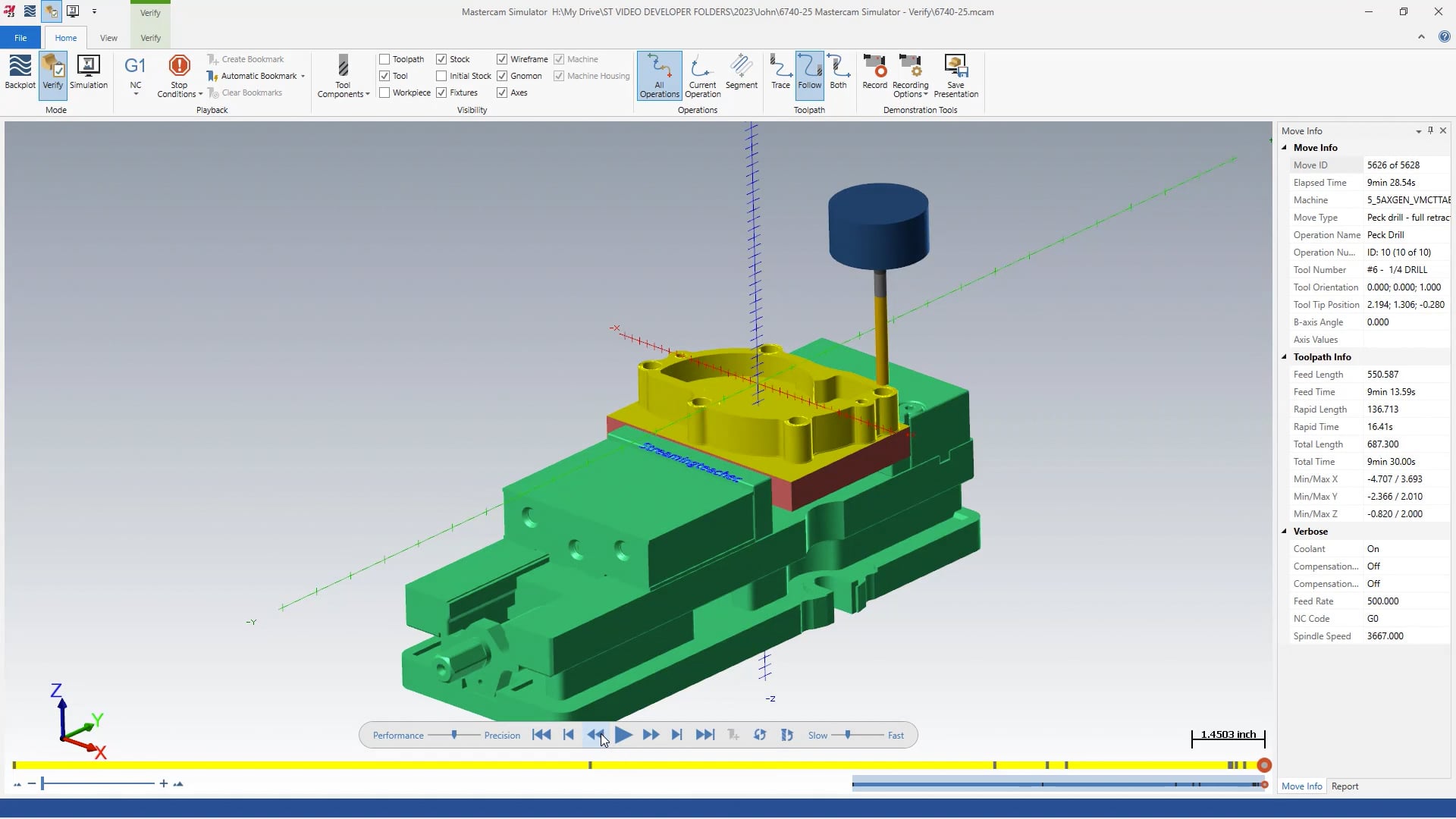Screen dimensions: 1456x819
Task: Click the Verify tab in ribbon
Action: [149, 38]
